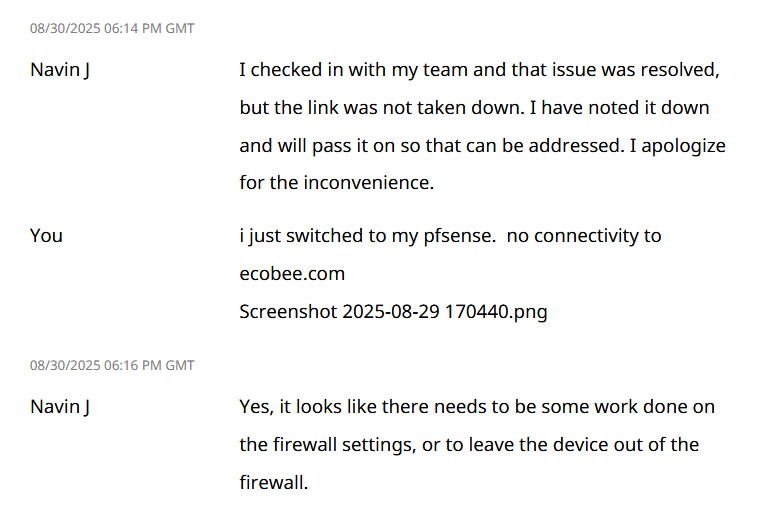Open the Screenshot 2025-08-29 170440.png attachment
Screen dimensions: 771x510
[393, 312]
